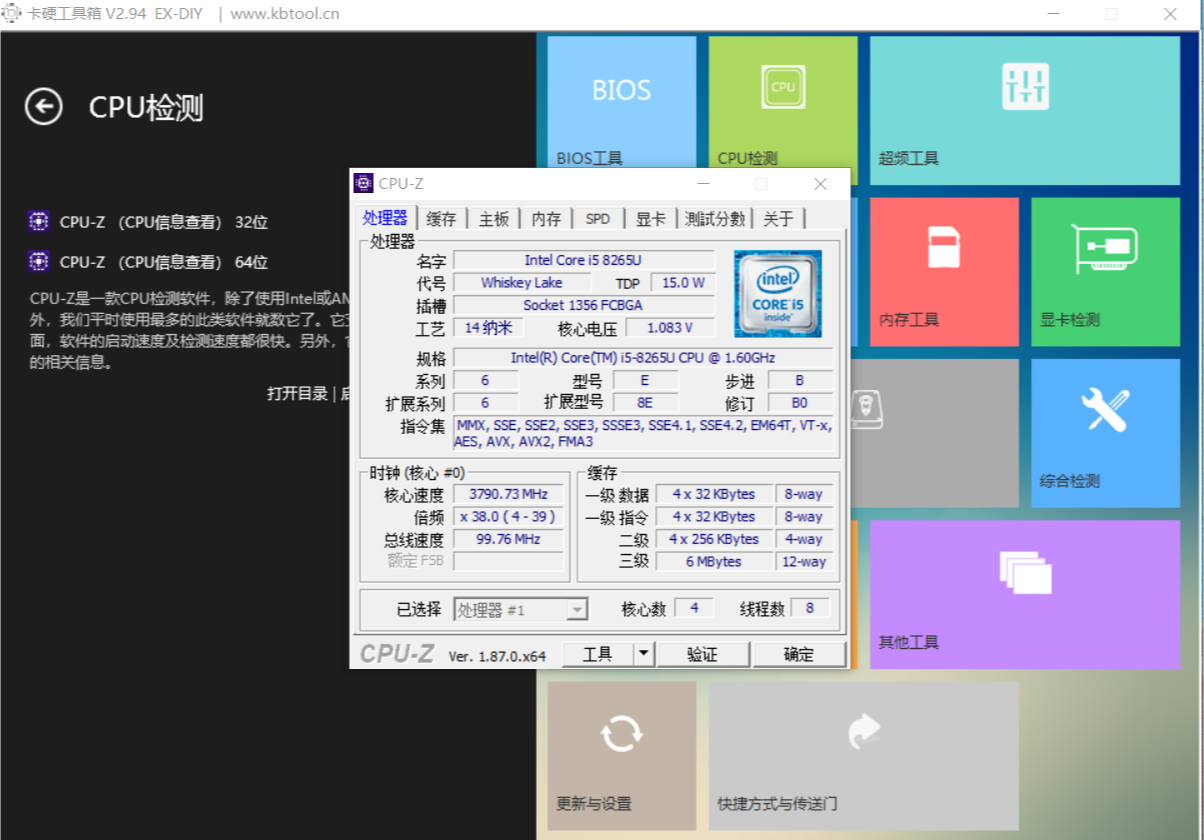Viewport: 1204px width, 840px height.
Task: Click the Intel Core i5 logo image
Action: click(x=778, y=293)
